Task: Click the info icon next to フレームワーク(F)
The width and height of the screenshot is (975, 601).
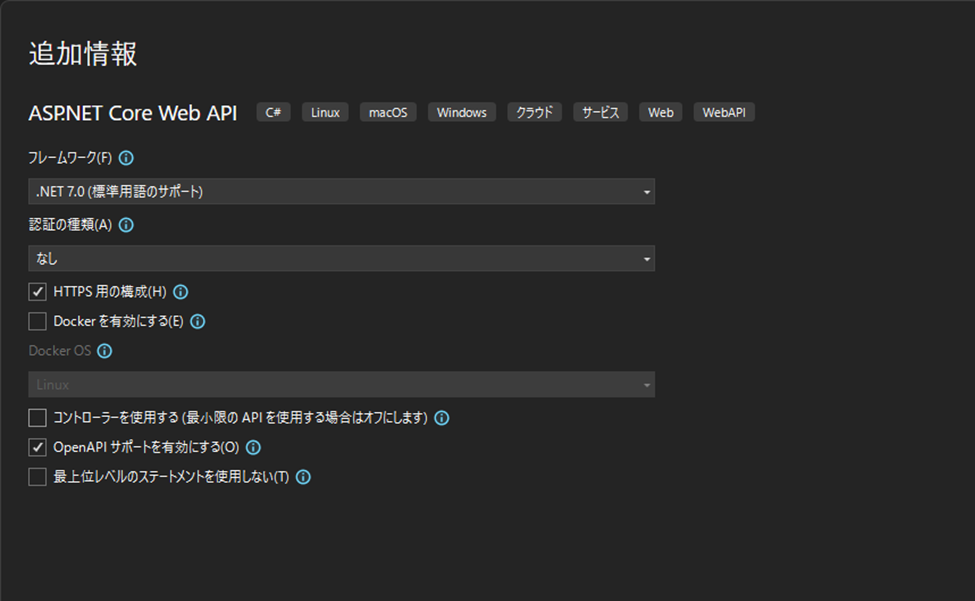Action: [x=126, y=158]
